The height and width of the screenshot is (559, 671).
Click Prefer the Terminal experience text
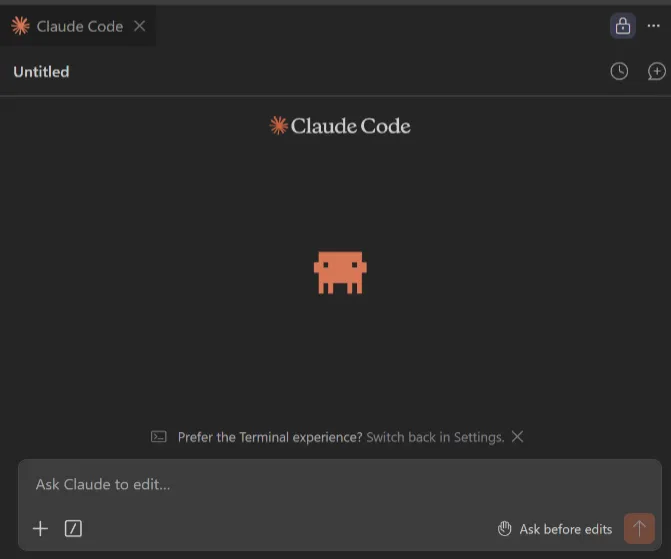pos(270,437)
